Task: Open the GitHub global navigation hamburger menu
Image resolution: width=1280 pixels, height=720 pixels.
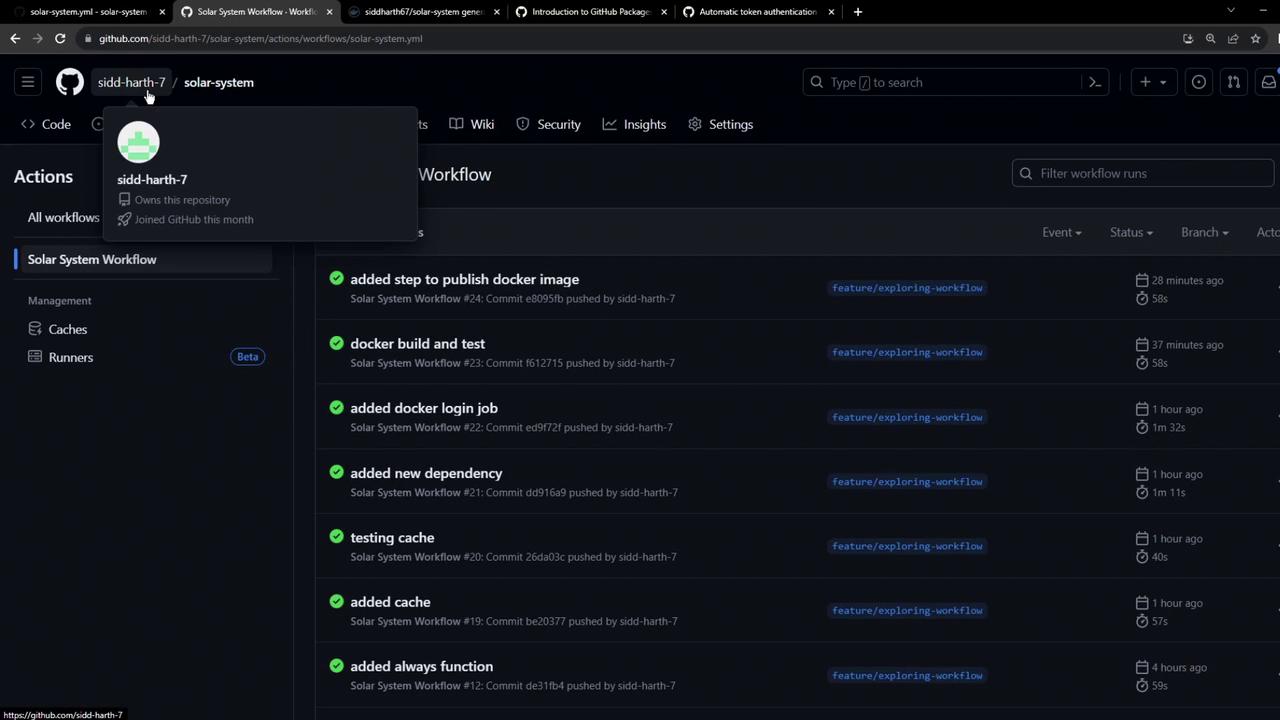Action: tap(28, 82)
